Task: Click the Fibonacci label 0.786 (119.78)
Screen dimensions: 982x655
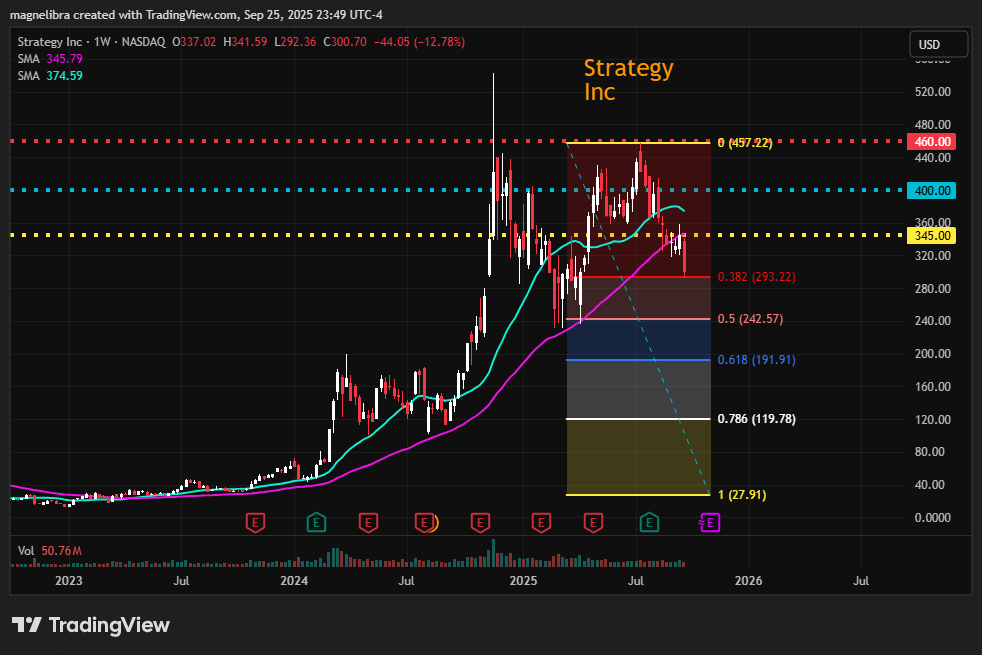Action: (757, 419)
